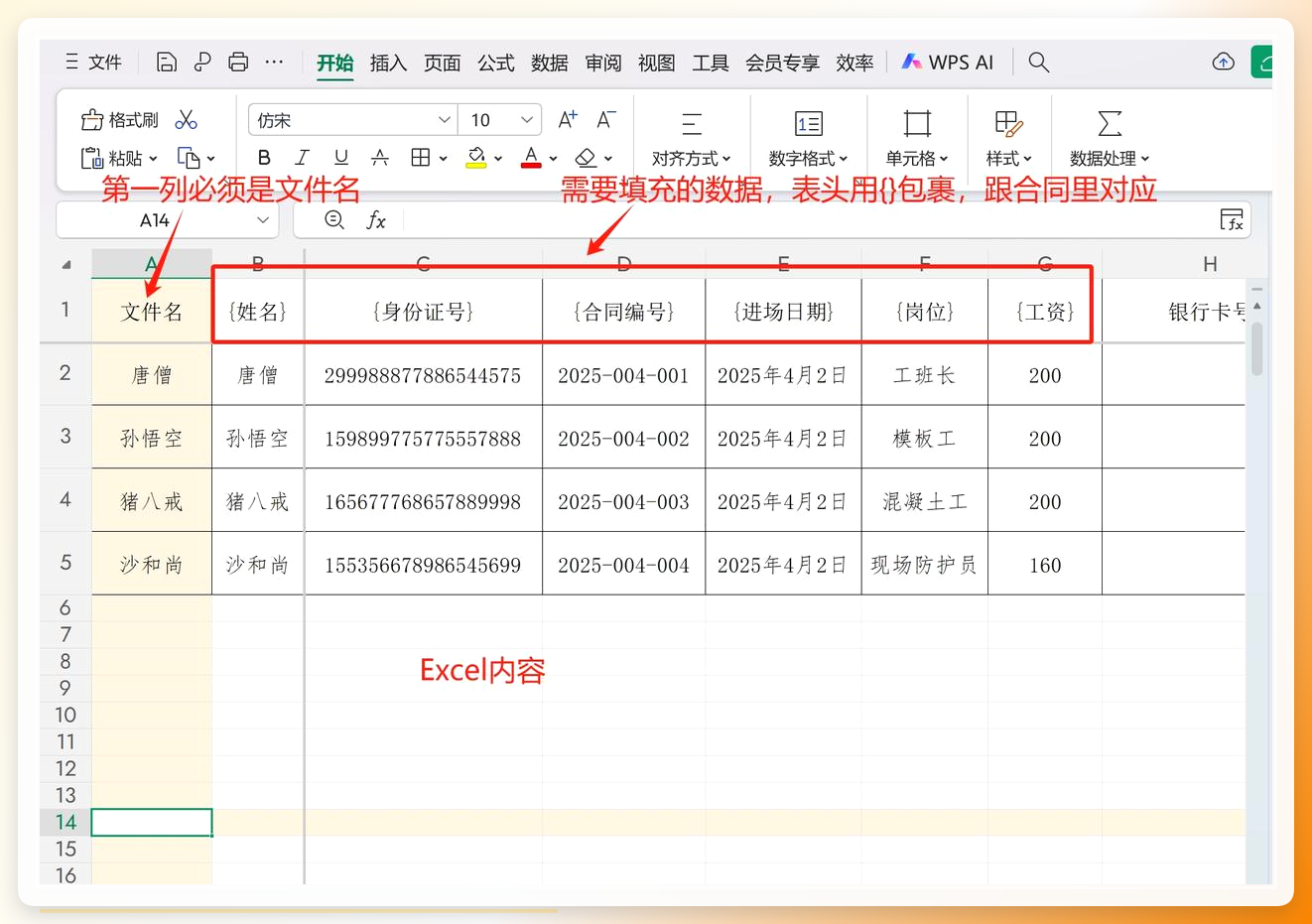The image size is (1312, 924).
Task: Click the formula bar input area
Action: coord(809,220)
